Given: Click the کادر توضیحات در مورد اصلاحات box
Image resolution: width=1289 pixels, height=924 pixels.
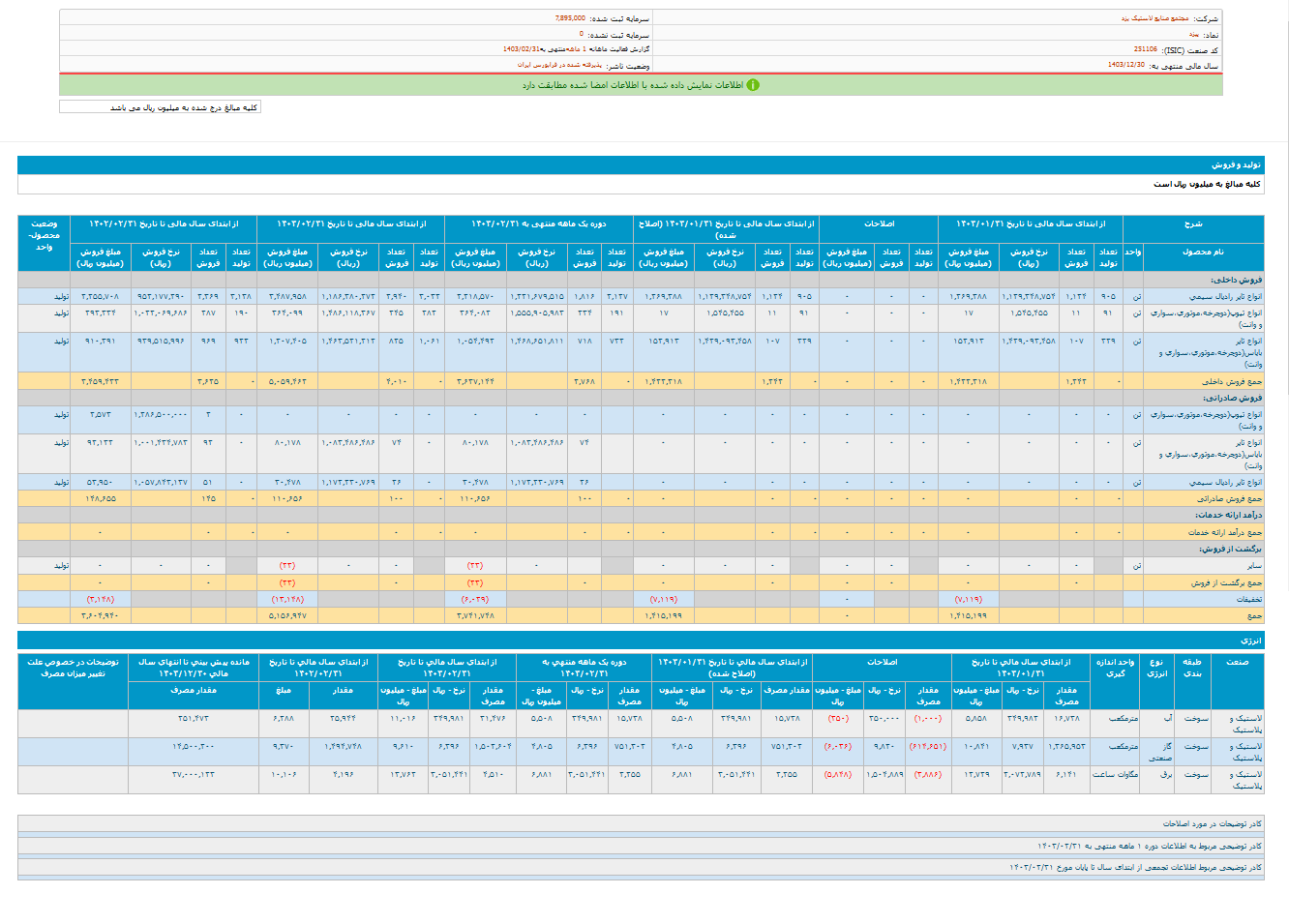Looking at the screenshot, I should [1212, 823].
